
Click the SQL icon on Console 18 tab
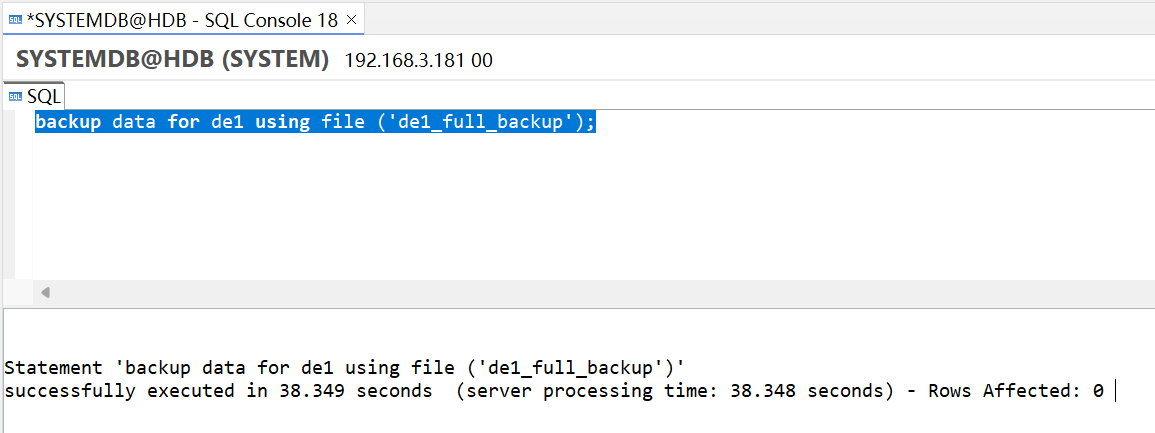(15, 21)
